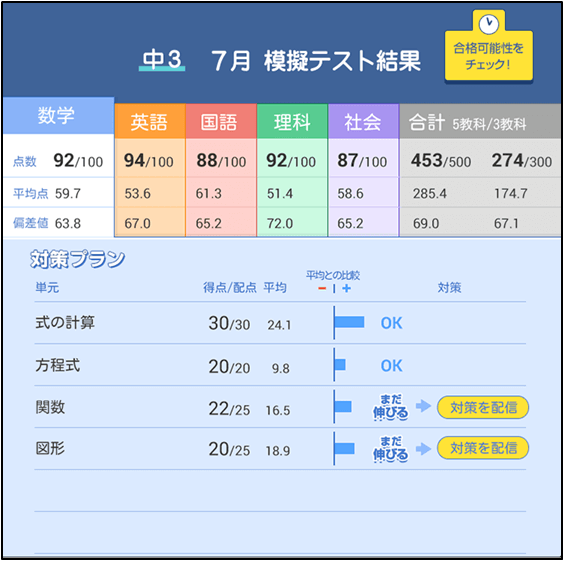This screenshot has height=561, width=564.
Task: Click the まだ伸びる badge for 関数
Action: tap(391, 407)
